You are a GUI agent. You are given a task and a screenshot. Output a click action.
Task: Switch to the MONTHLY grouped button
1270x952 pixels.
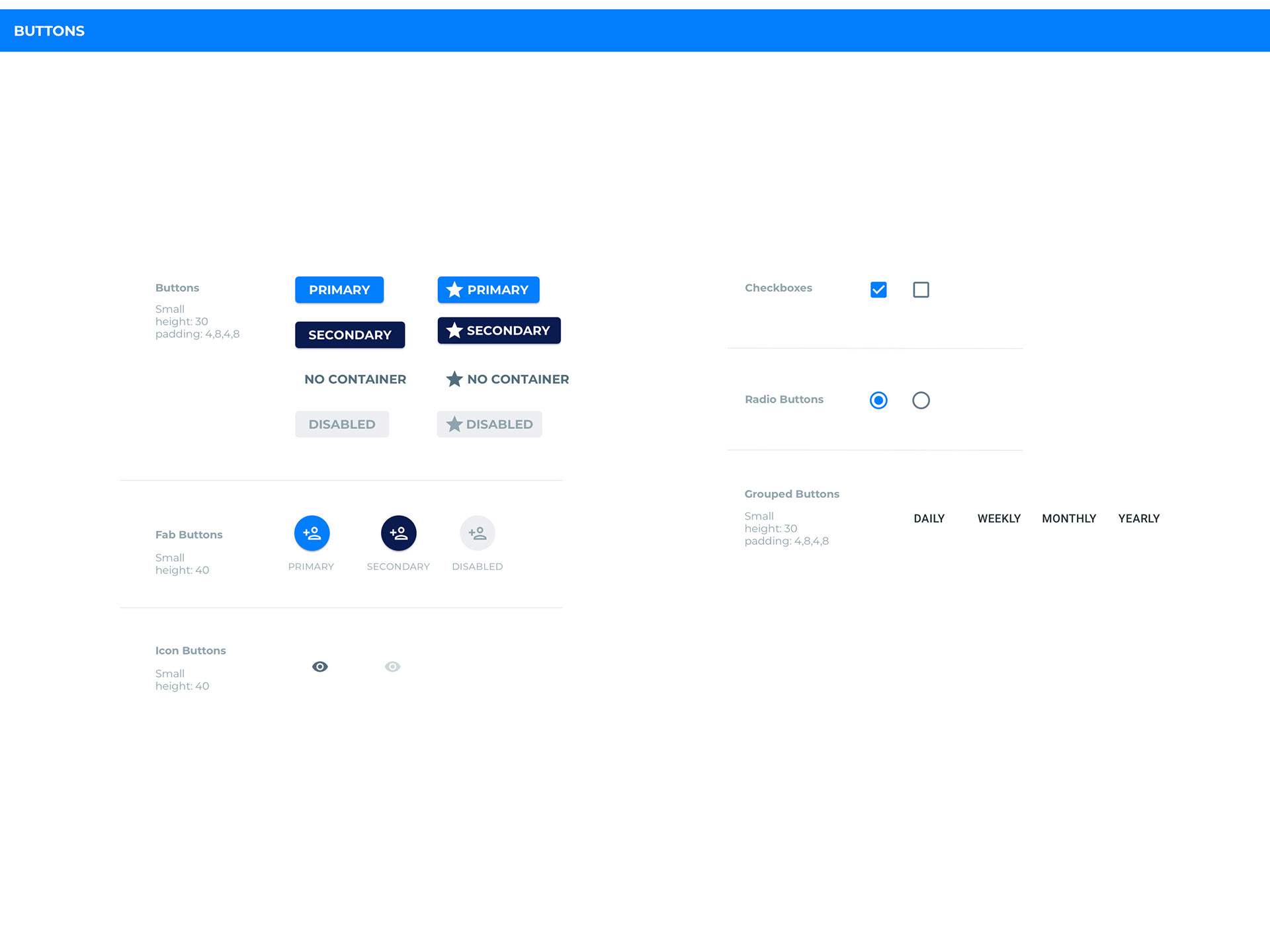point(1069,518)
